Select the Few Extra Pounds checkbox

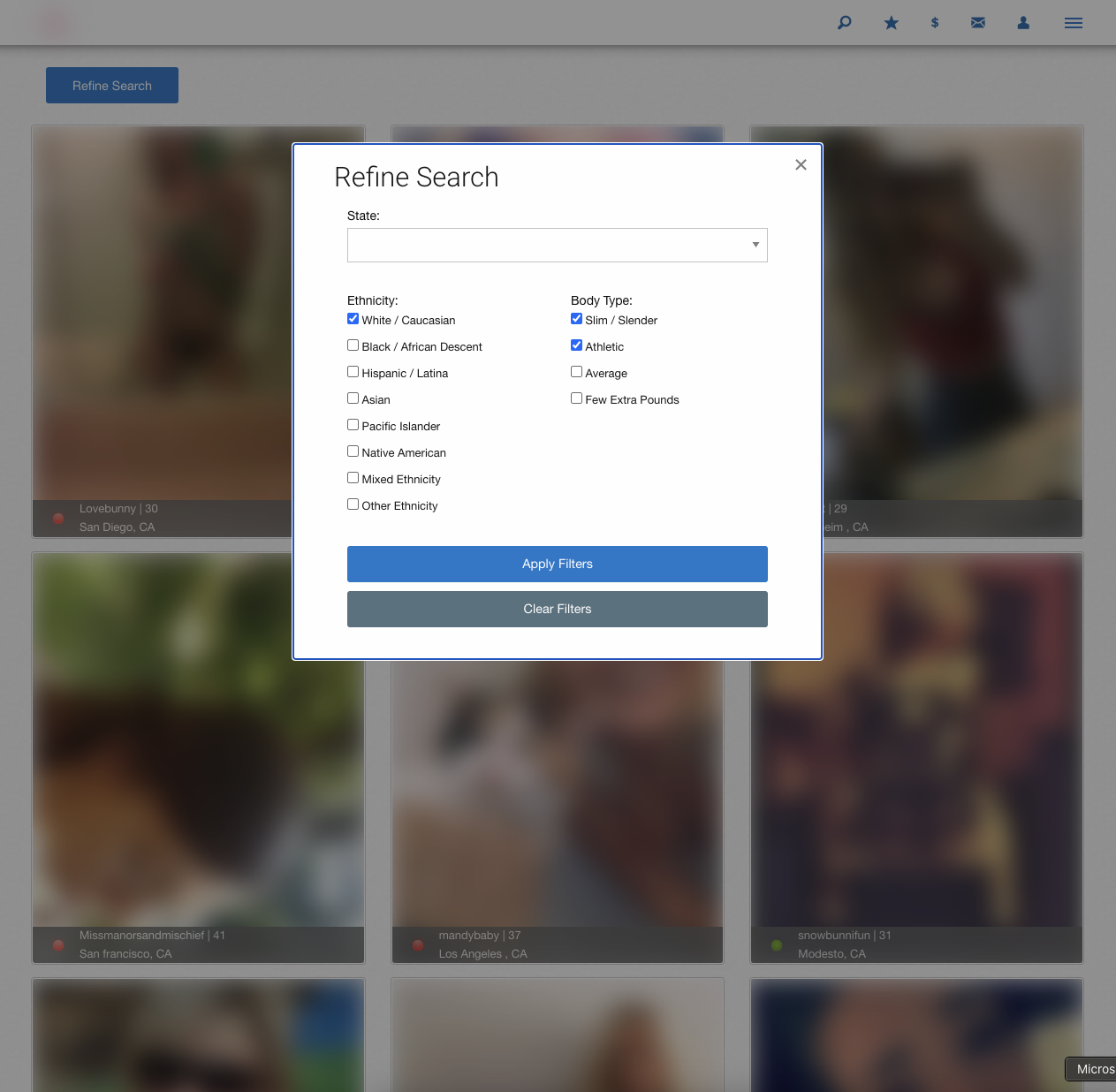pos(577,398)
